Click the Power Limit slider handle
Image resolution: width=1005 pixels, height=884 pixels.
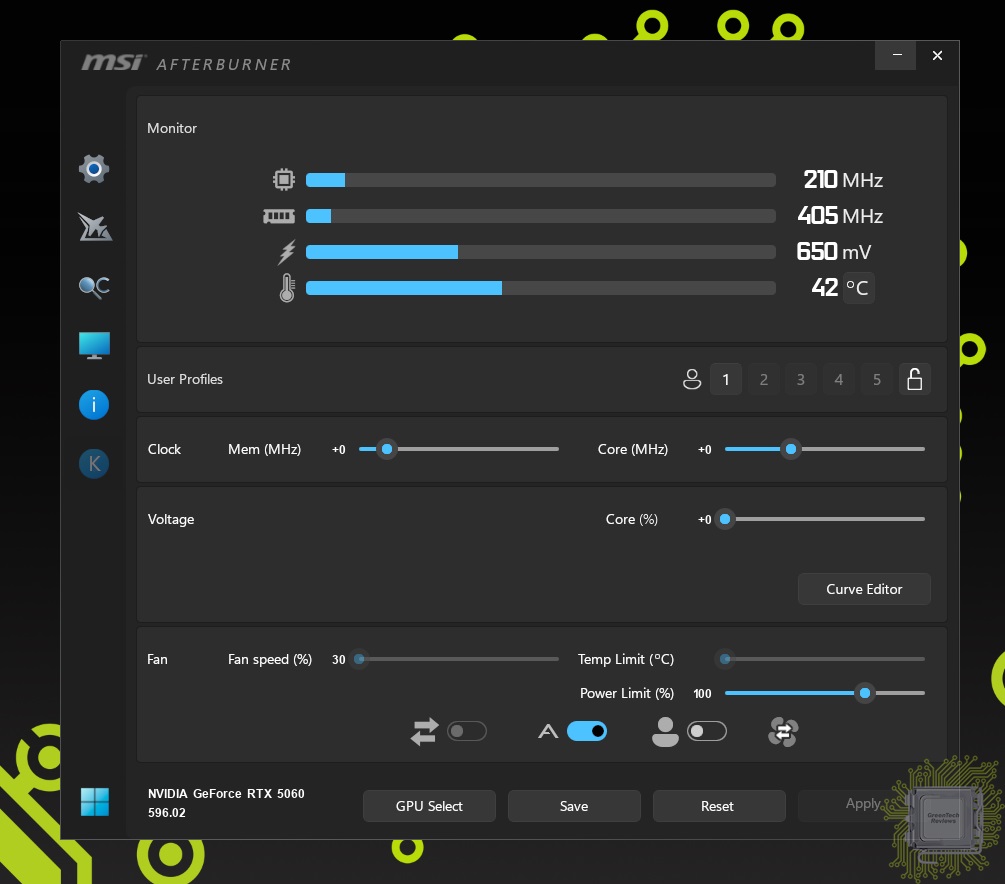pos(864,693)
